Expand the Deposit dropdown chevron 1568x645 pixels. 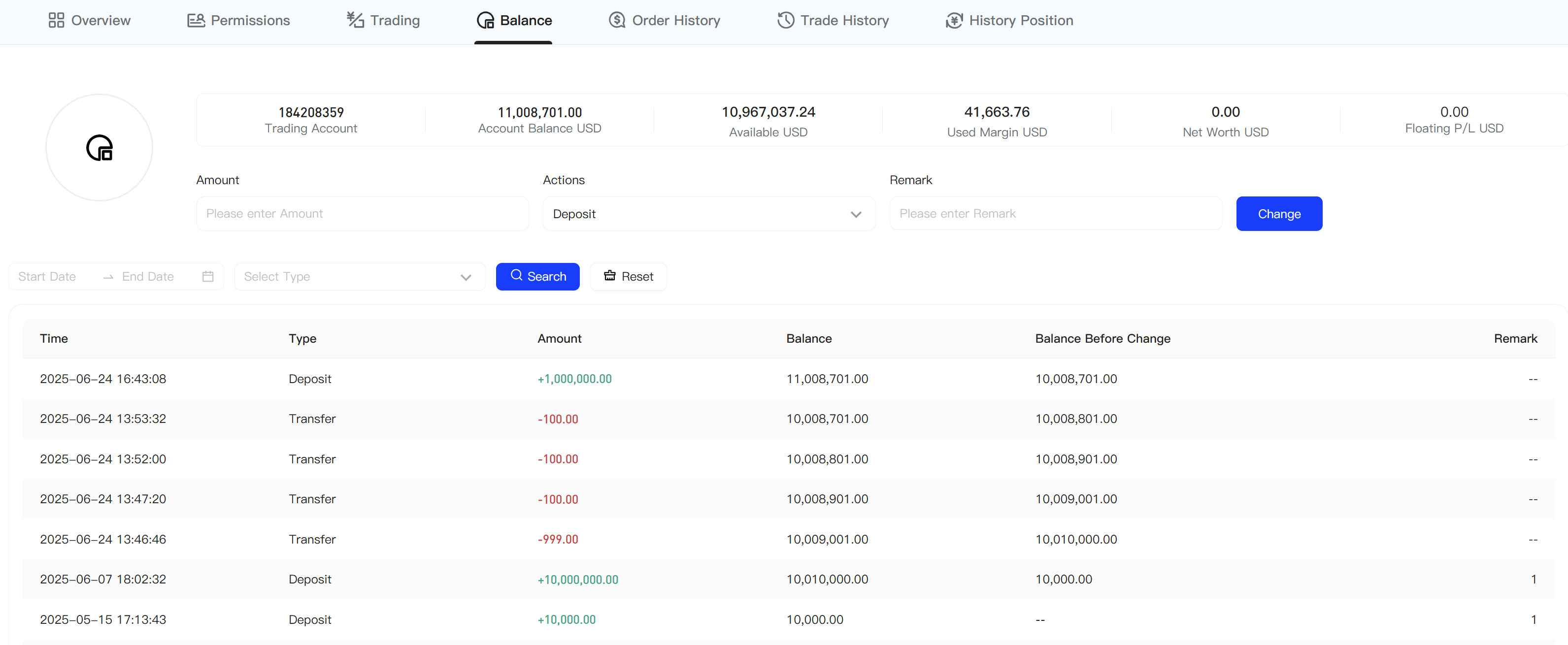pos(856,214)
